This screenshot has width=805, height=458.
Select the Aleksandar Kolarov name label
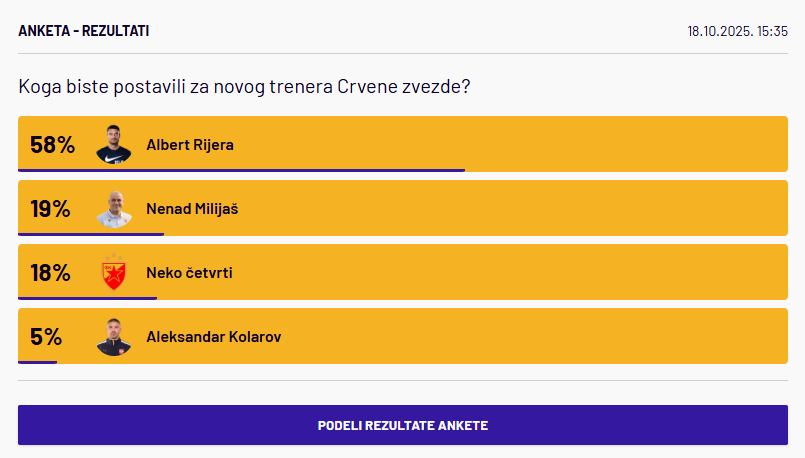213,337
